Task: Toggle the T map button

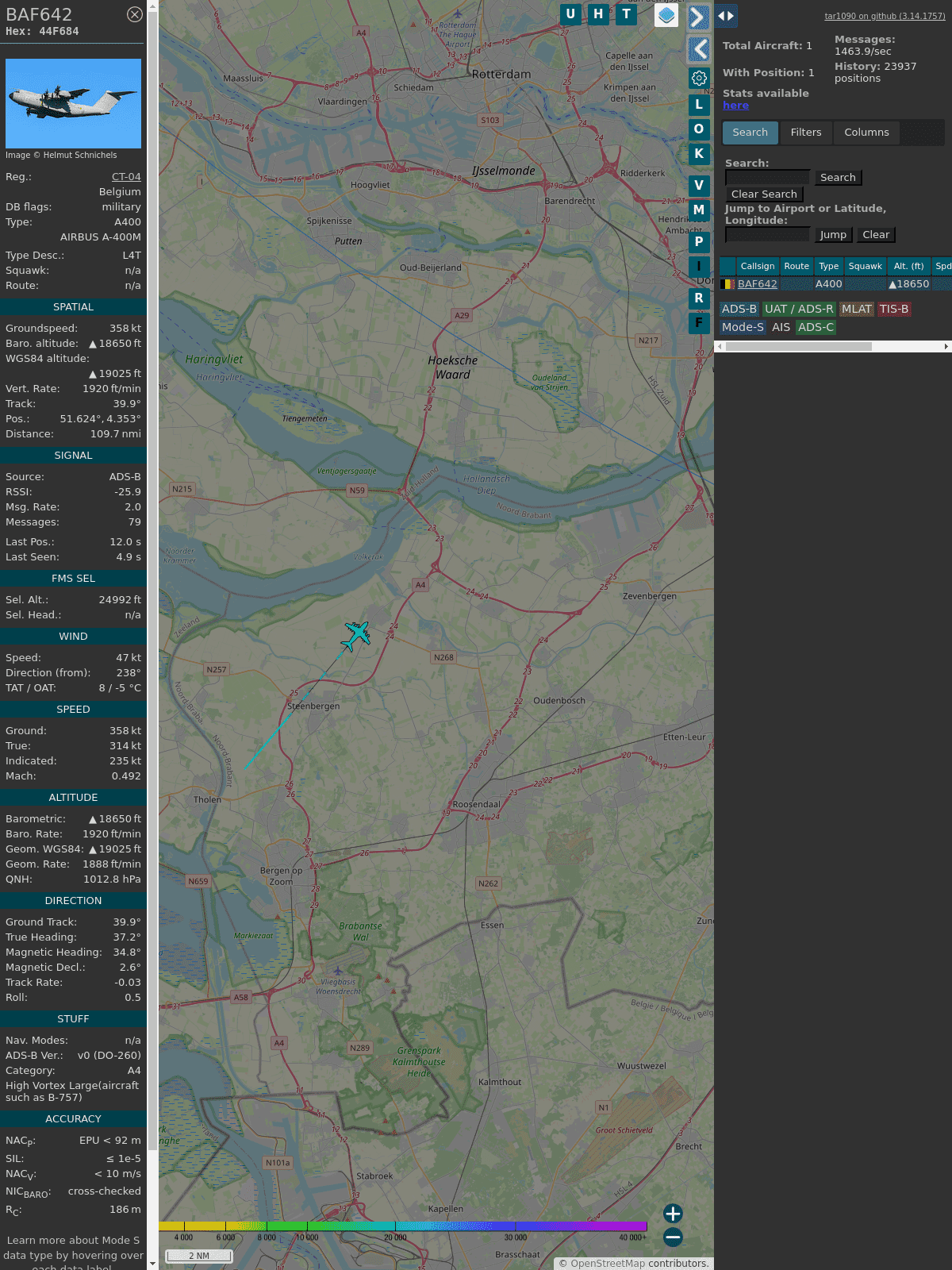Action: [627, 14]
